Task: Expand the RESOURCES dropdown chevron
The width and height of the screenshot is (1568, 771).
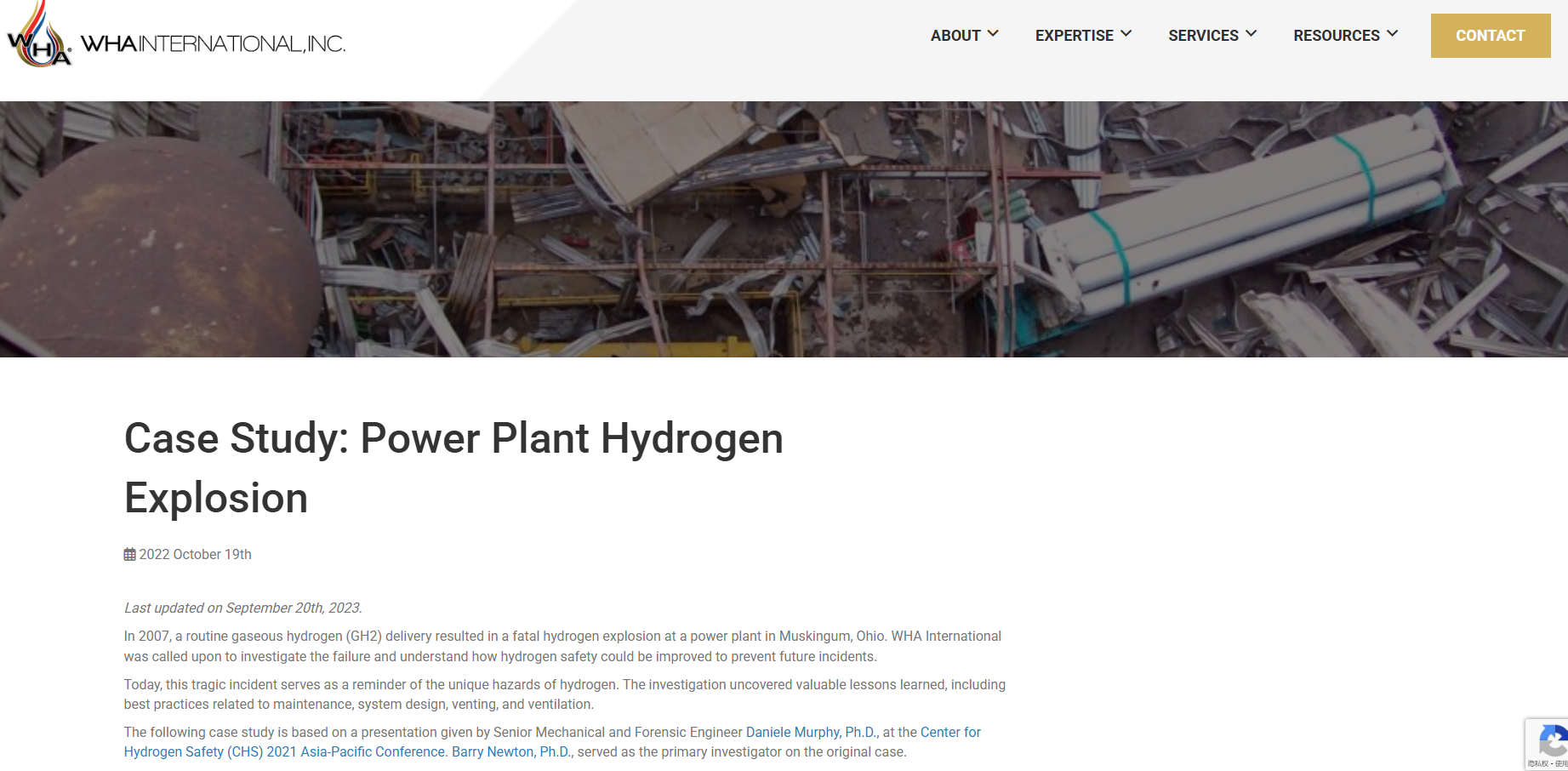Action: point(1392,34)
